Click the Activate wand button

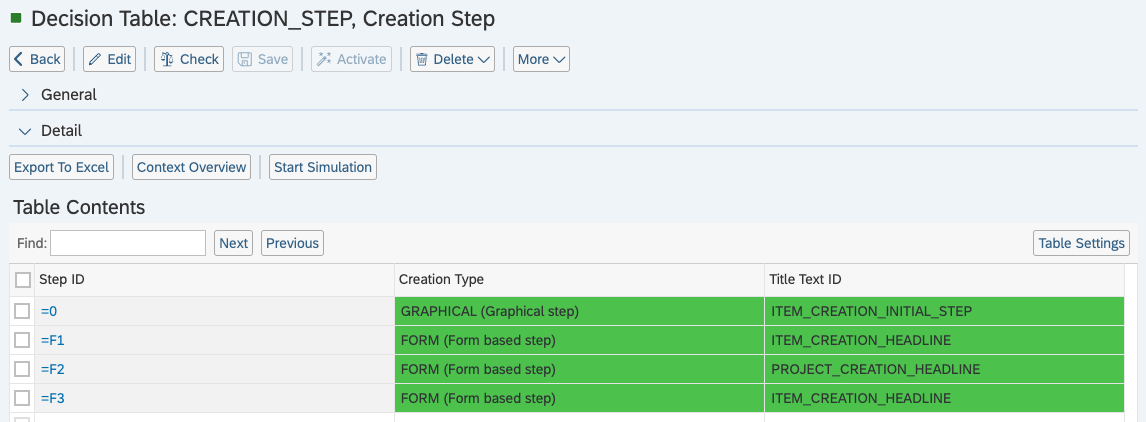click(x=351, y=59)
